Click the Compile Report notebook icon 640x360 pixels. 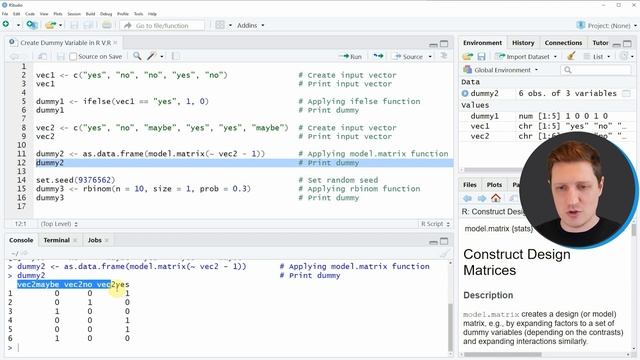coord(176,56)
